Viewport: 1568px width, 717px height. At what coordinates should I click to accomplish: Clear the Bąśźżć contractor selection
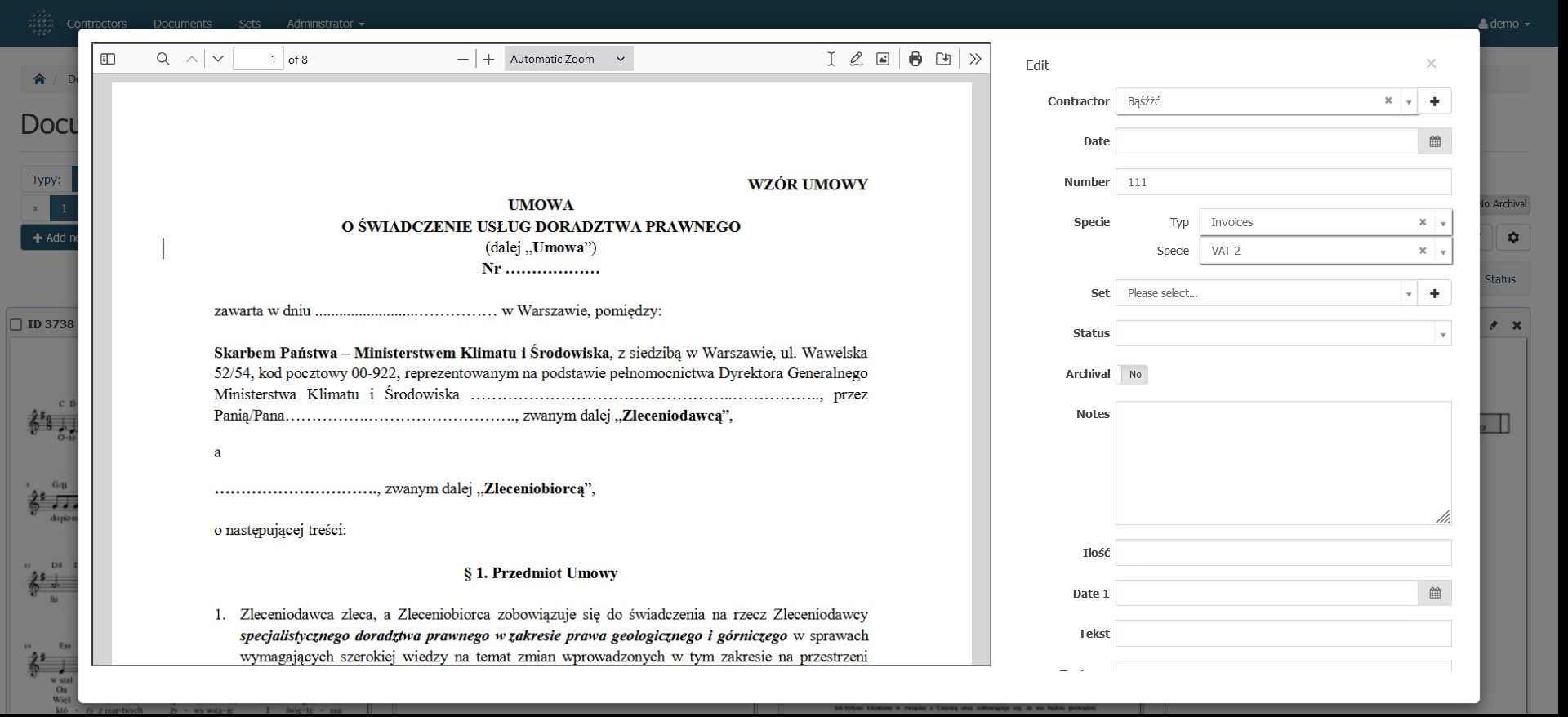tap(1388, 100)
